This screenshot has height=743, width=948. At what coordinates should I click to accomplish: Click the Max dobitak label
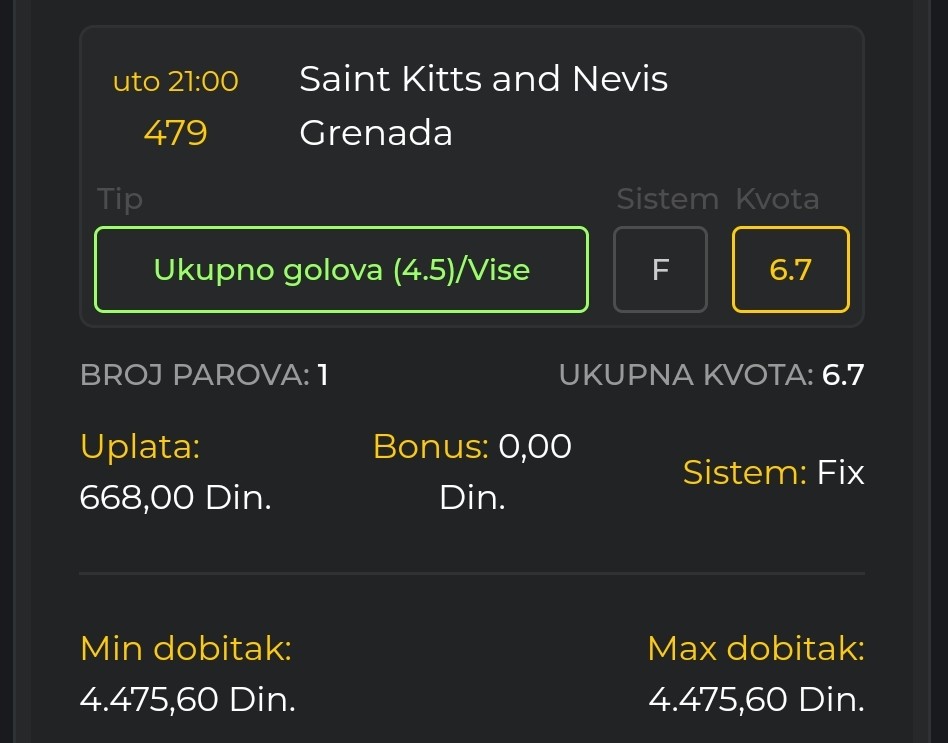click(756, 649)
